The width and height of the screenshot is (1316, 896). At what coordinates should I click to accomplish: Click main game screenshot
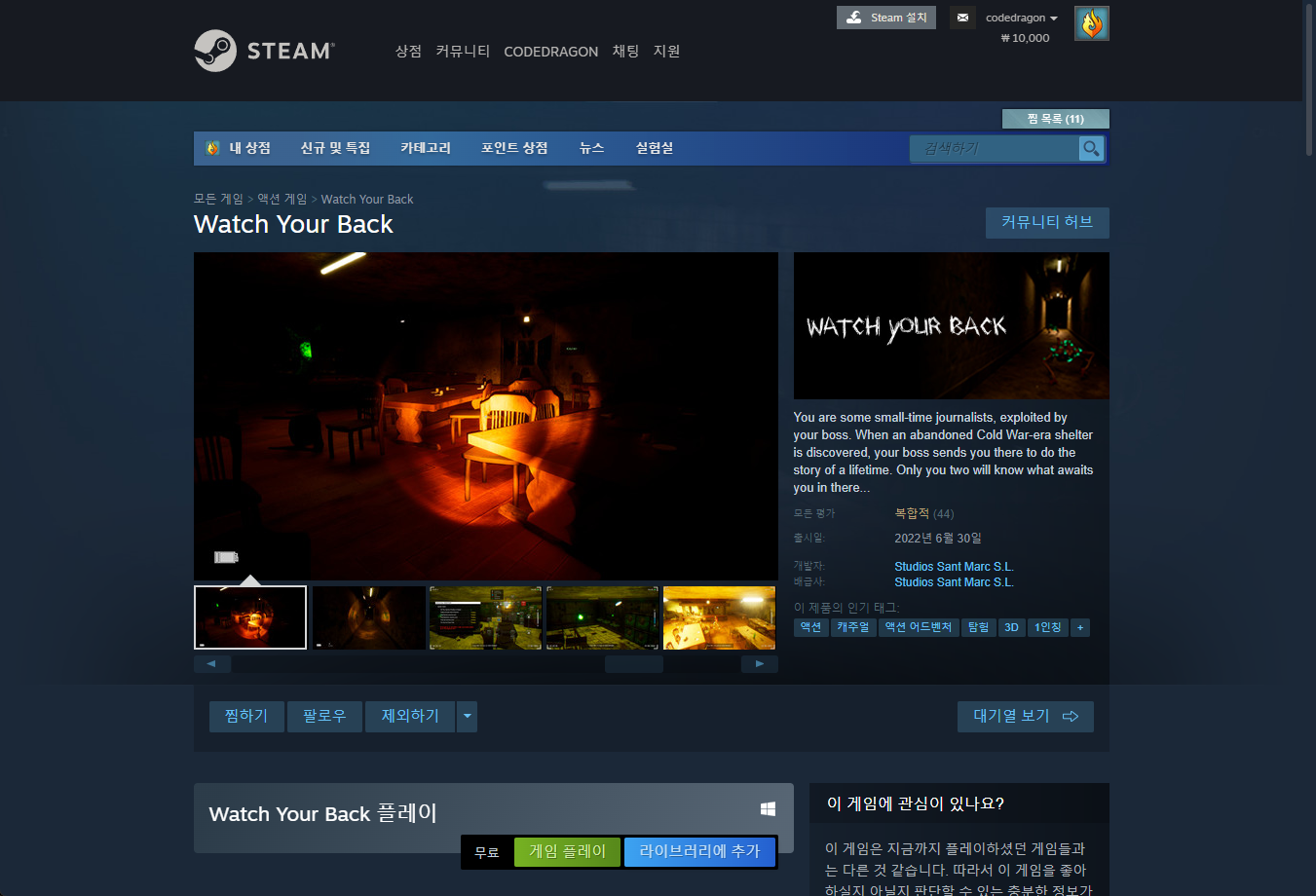tap(486, 417)
